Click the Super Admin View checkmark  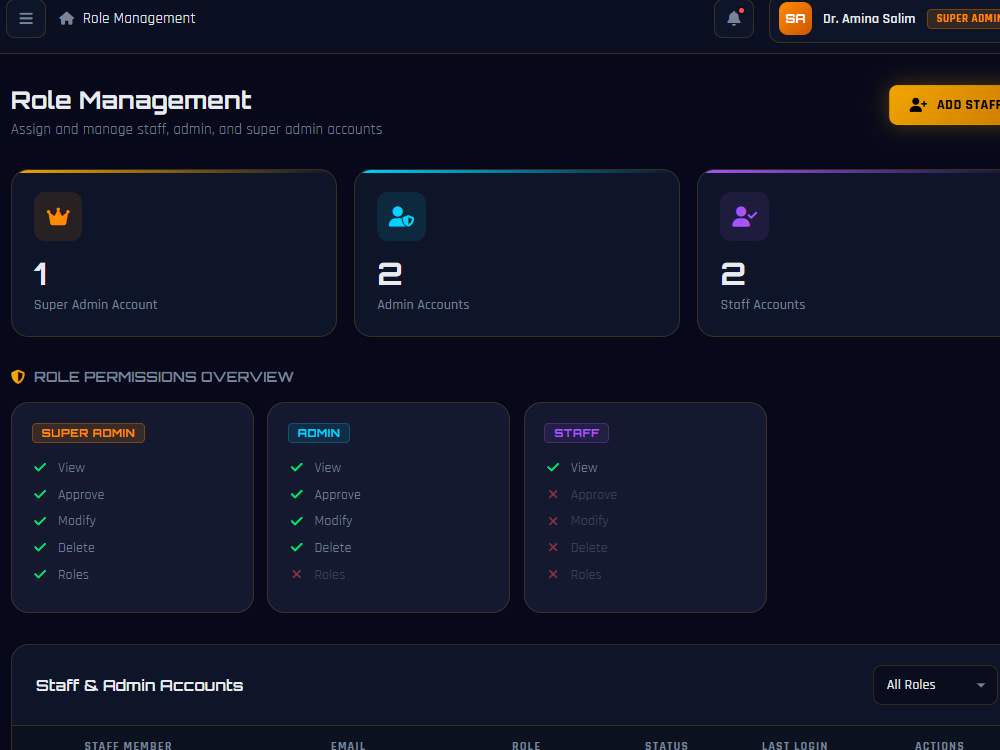[x=40, y=467]
